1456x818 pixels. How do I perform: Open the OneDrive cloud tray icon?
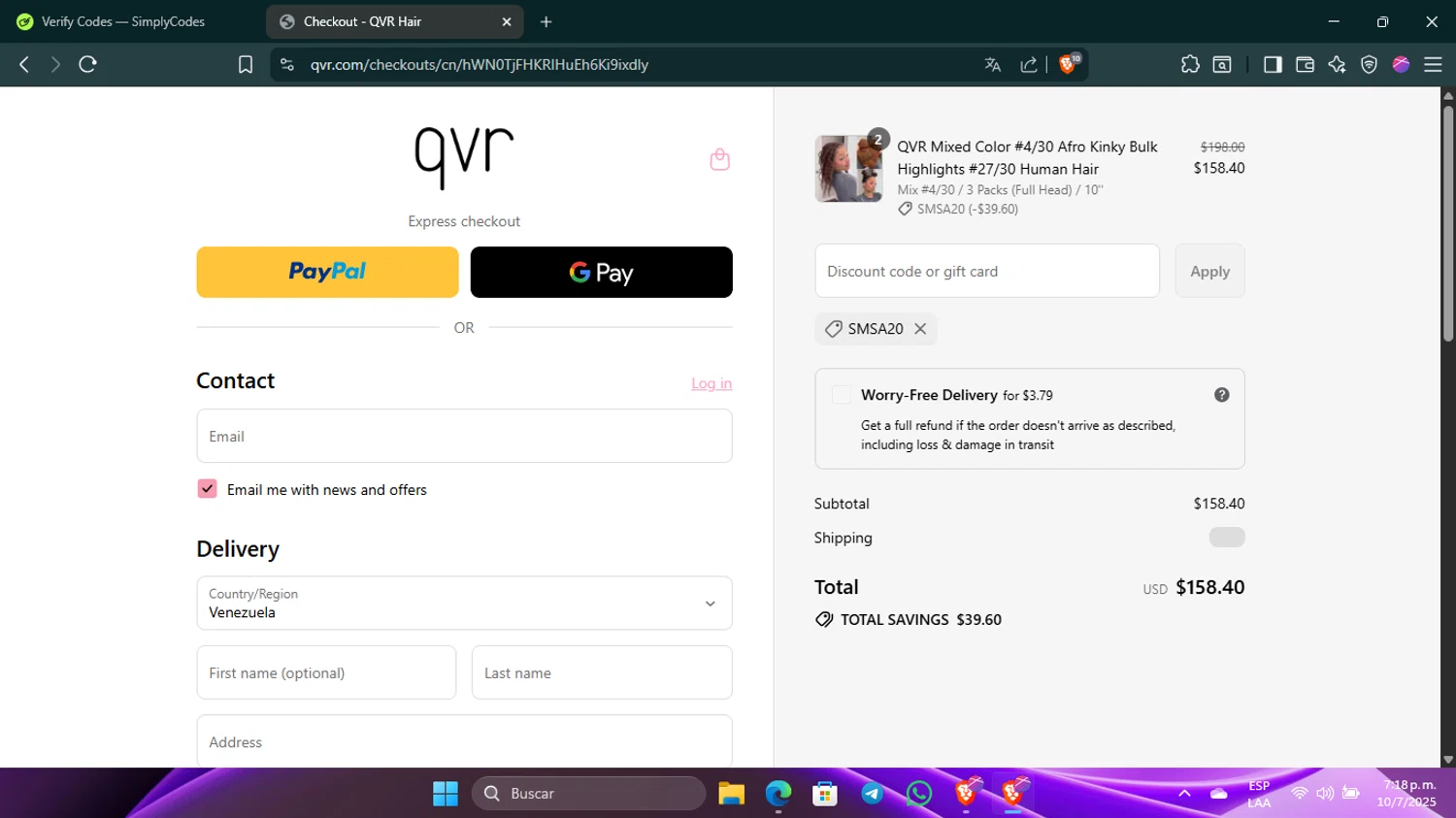1219,793
